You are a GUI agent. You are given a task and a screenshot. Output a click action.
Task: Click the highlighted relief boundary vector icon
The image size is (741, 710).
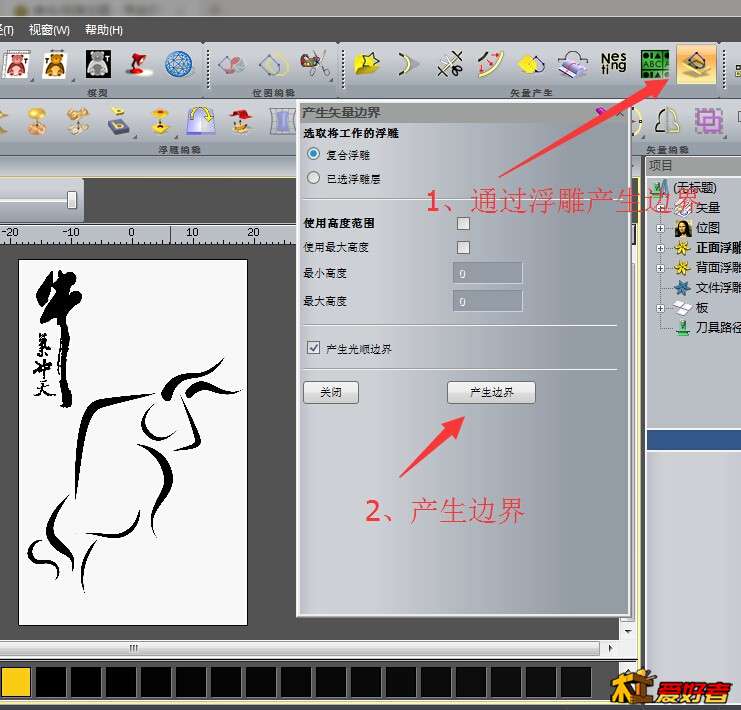696,64
